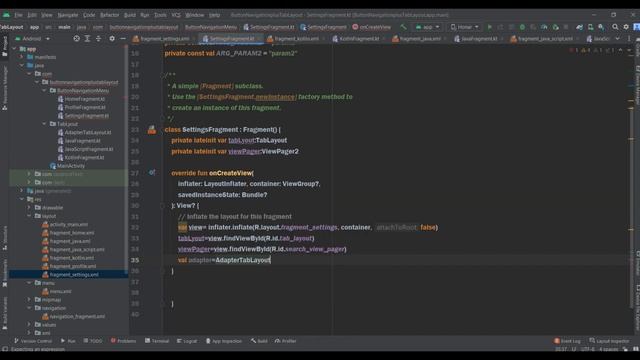Image resolution: width=640 pixels, height=360 pixels.
Task: Open Project panel options gear
Action: 112,38
